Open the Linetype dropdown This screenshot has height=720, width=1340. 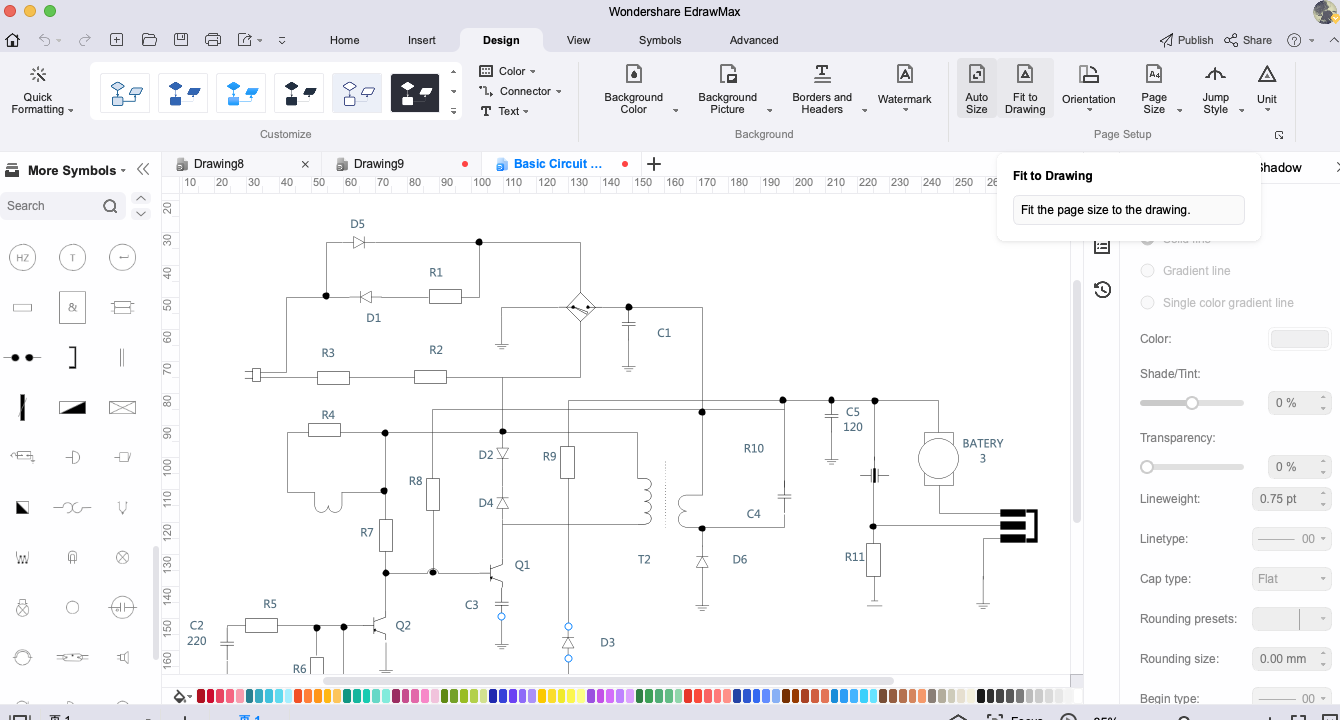point(1291,539)
